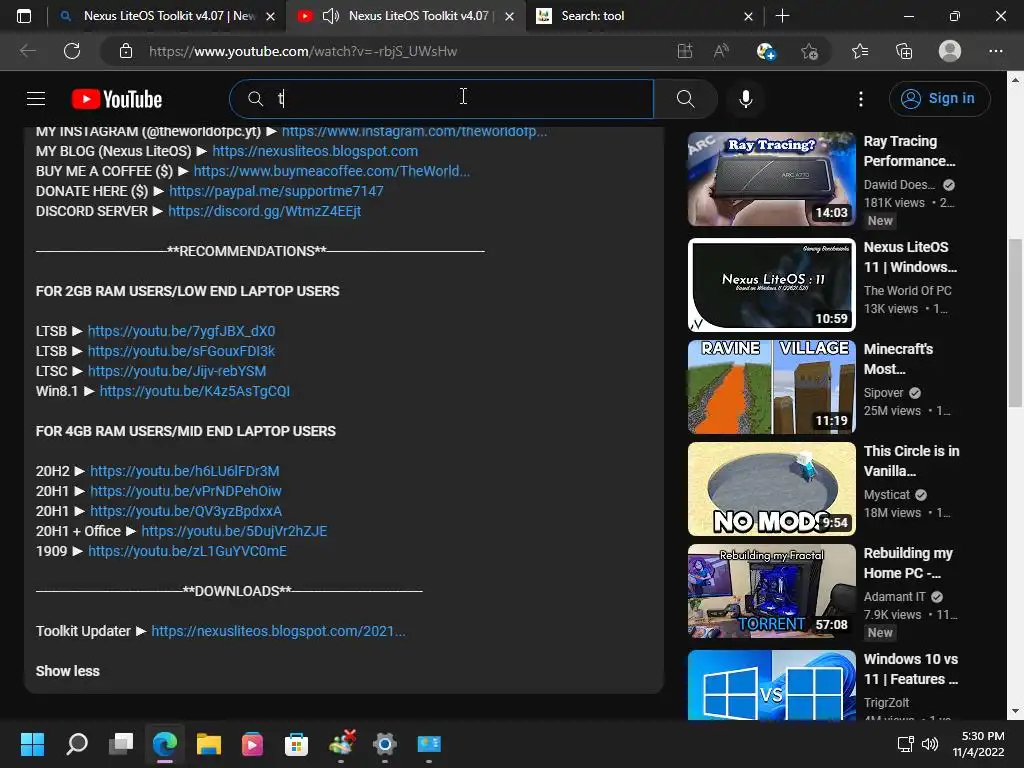Open the Win8.1 youtu.be link
Screen dimensions: 1024x768
195,391
